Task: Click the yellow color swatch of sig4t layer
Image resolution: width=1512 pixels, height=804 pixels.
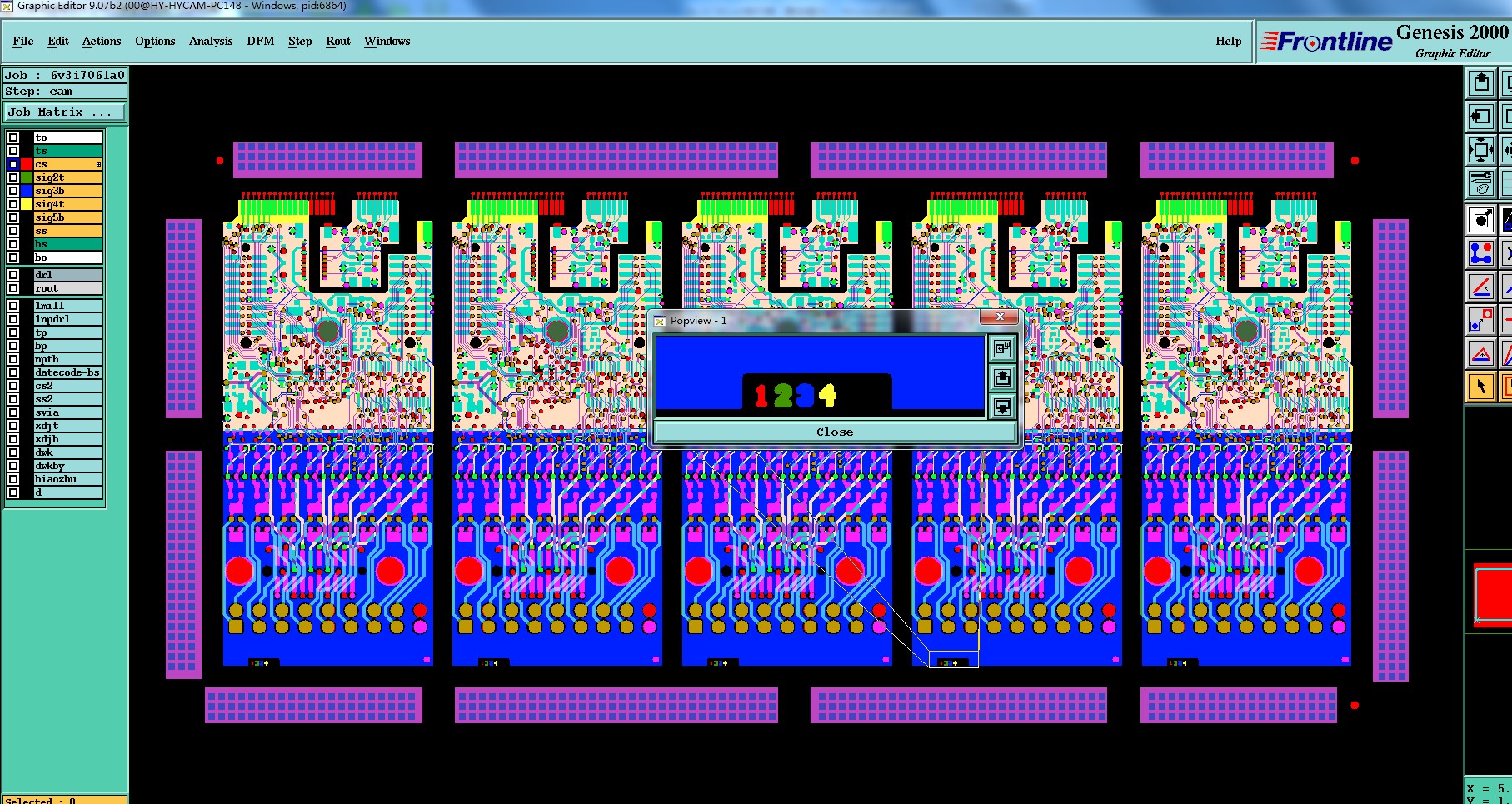Action: tap(27, 204)
